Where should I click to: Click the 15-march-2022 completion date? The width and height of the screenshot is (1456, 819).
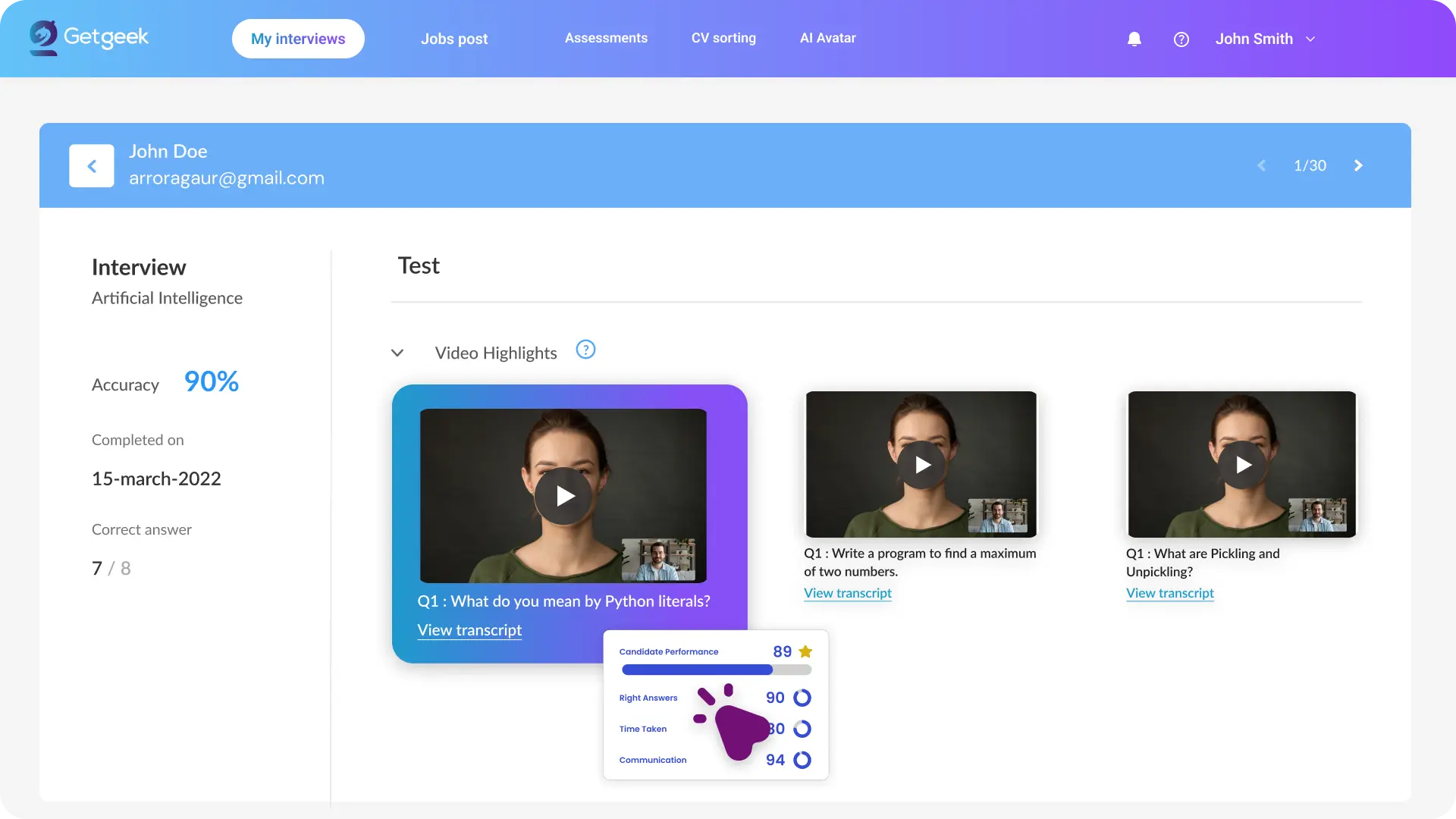156,479
